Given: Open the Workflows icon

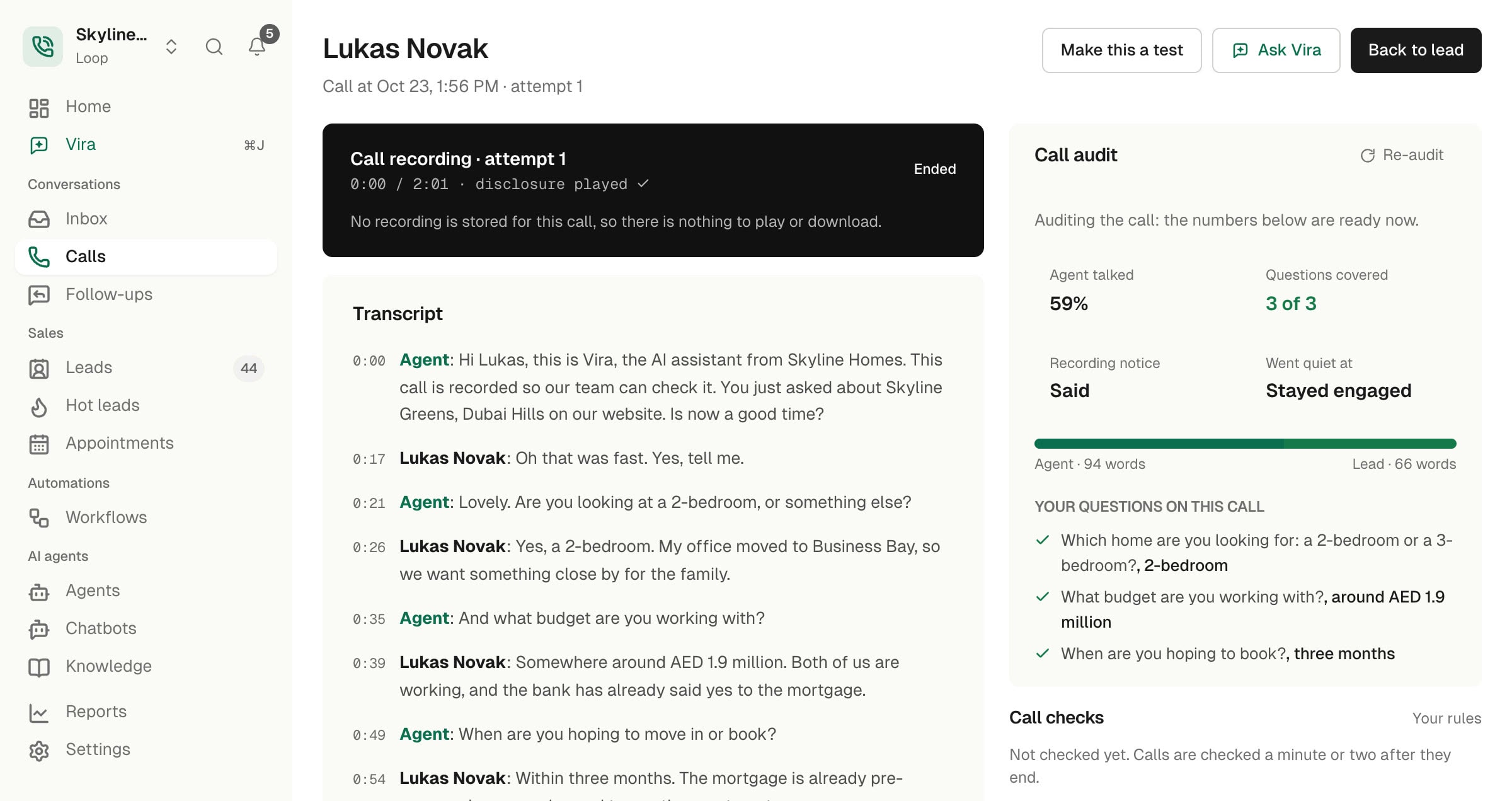Looking at the screenshot, I should 39,518.
